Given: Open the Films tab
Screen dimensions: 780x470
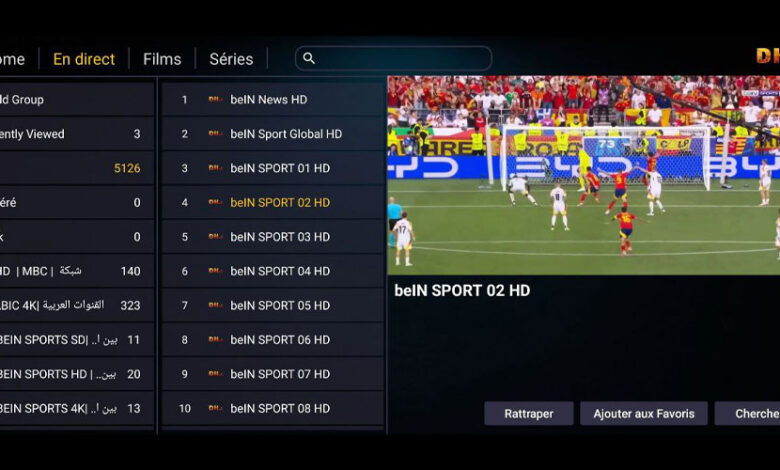Looking at the screenshot, I should click(162, 59).
